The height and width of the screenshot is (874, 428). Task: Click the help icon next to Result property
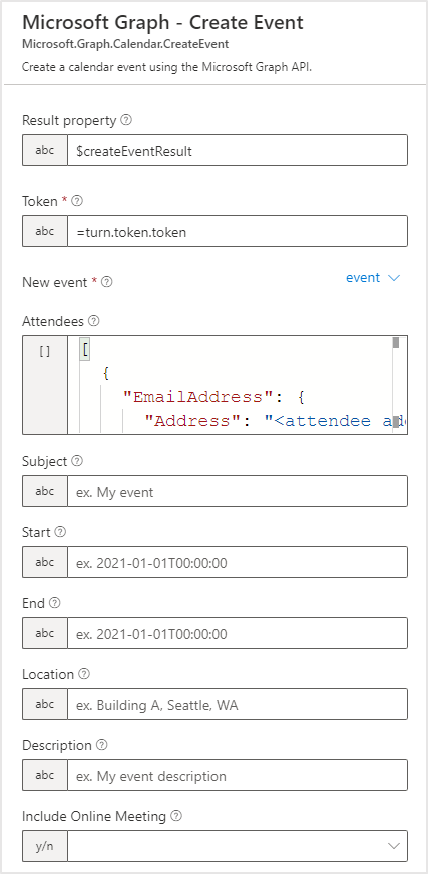[126, 120]
